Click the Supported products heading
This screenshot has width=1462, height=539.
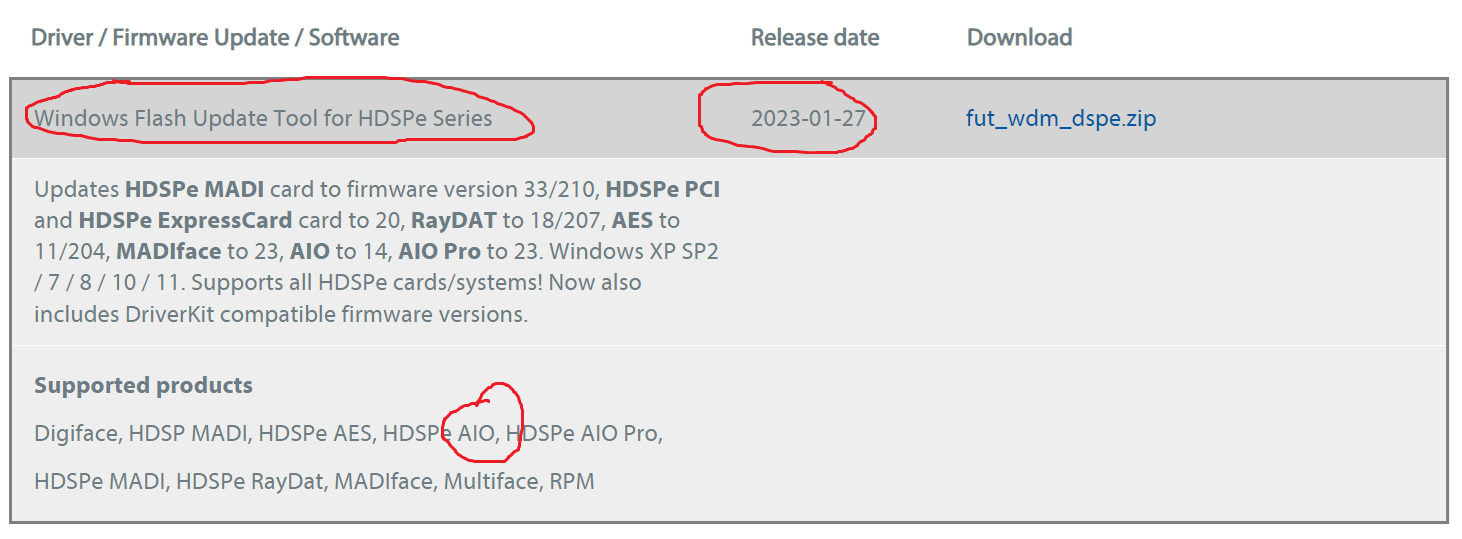pyautogui.click(x=143, y=385)
